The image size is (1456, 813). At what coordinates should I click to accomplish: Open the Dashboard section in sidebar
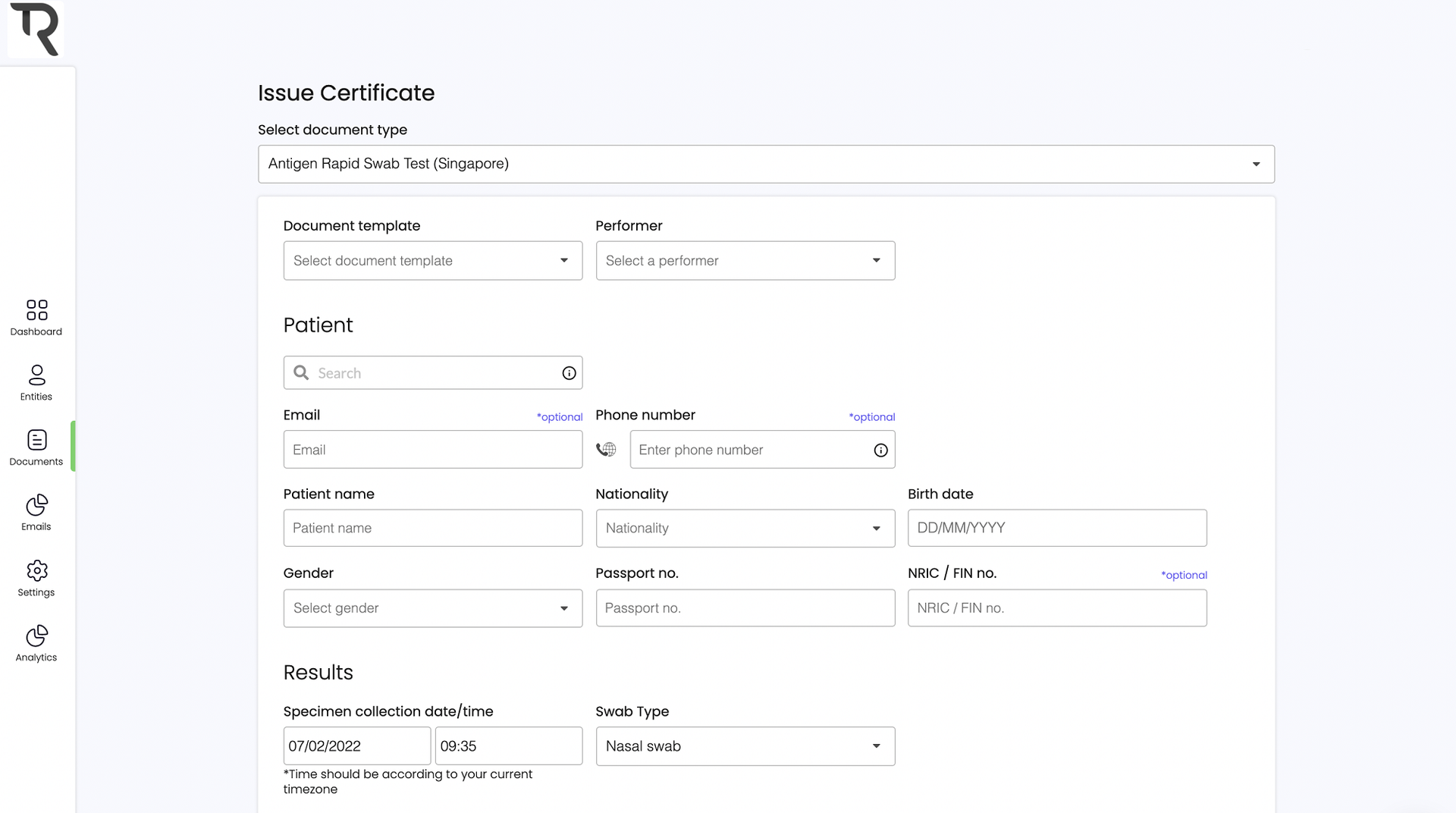36,318
